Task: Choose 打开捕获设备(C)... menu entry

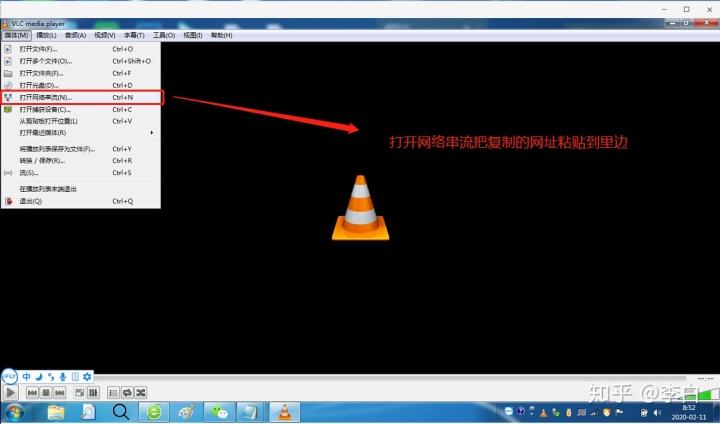Action: coord(81,109)
